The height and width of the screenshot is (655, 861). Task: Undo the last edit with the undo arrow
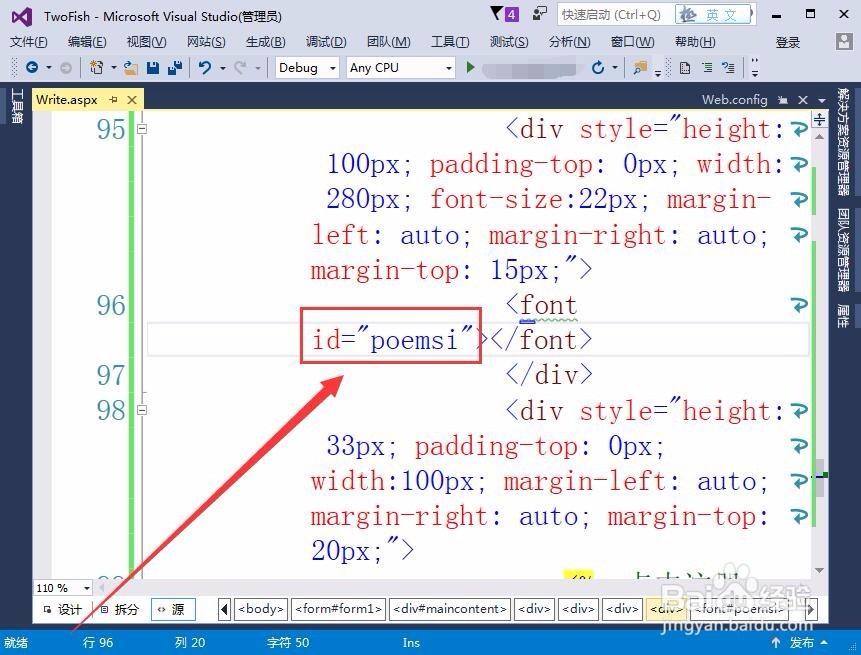point(205,68)
